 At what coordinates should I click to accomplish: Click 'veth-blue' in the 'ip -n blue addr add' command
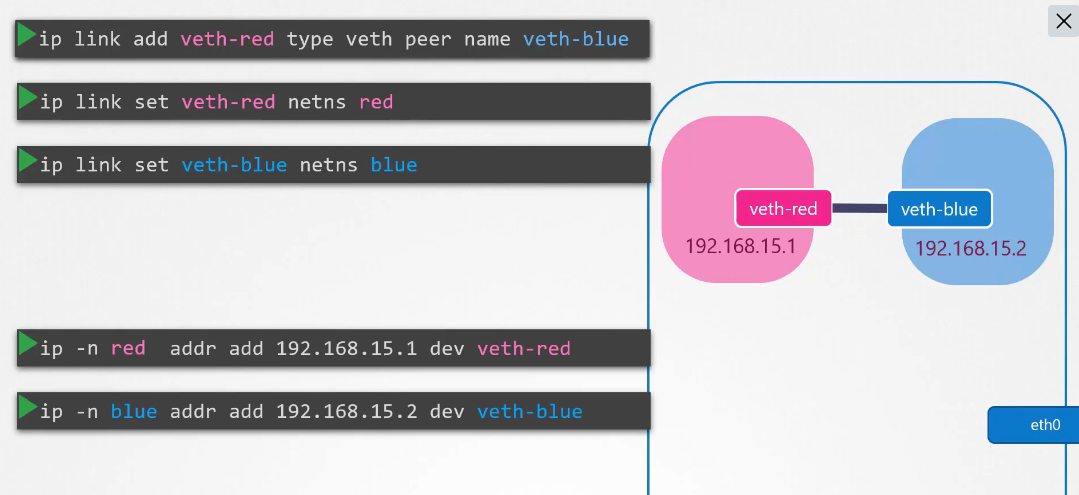tap(530, 412)
